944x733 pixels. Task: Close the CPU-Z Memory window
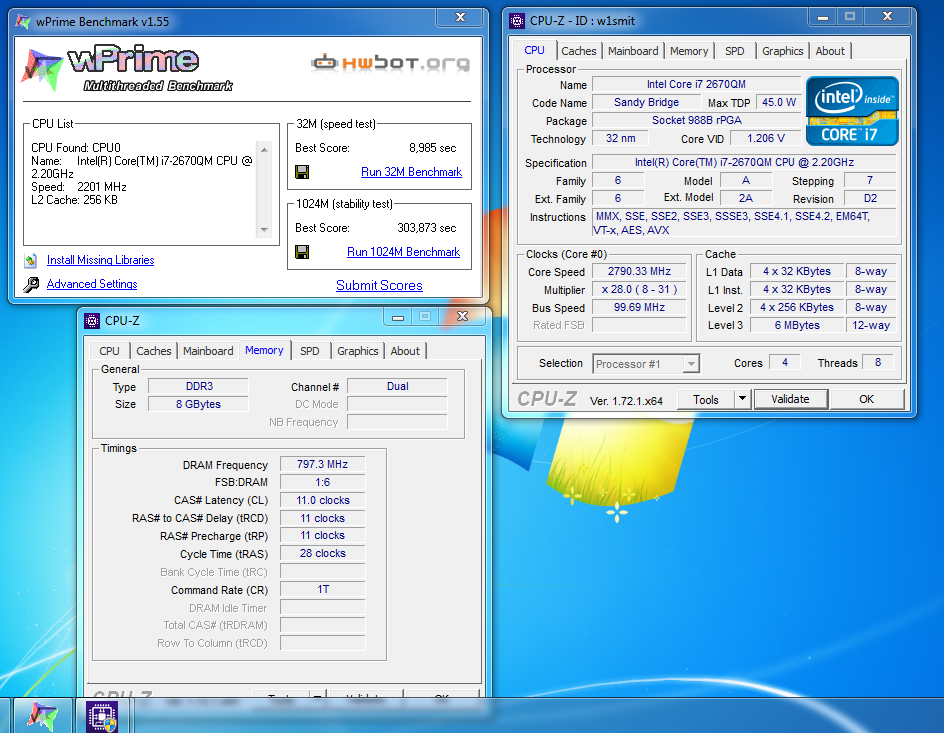462,317
